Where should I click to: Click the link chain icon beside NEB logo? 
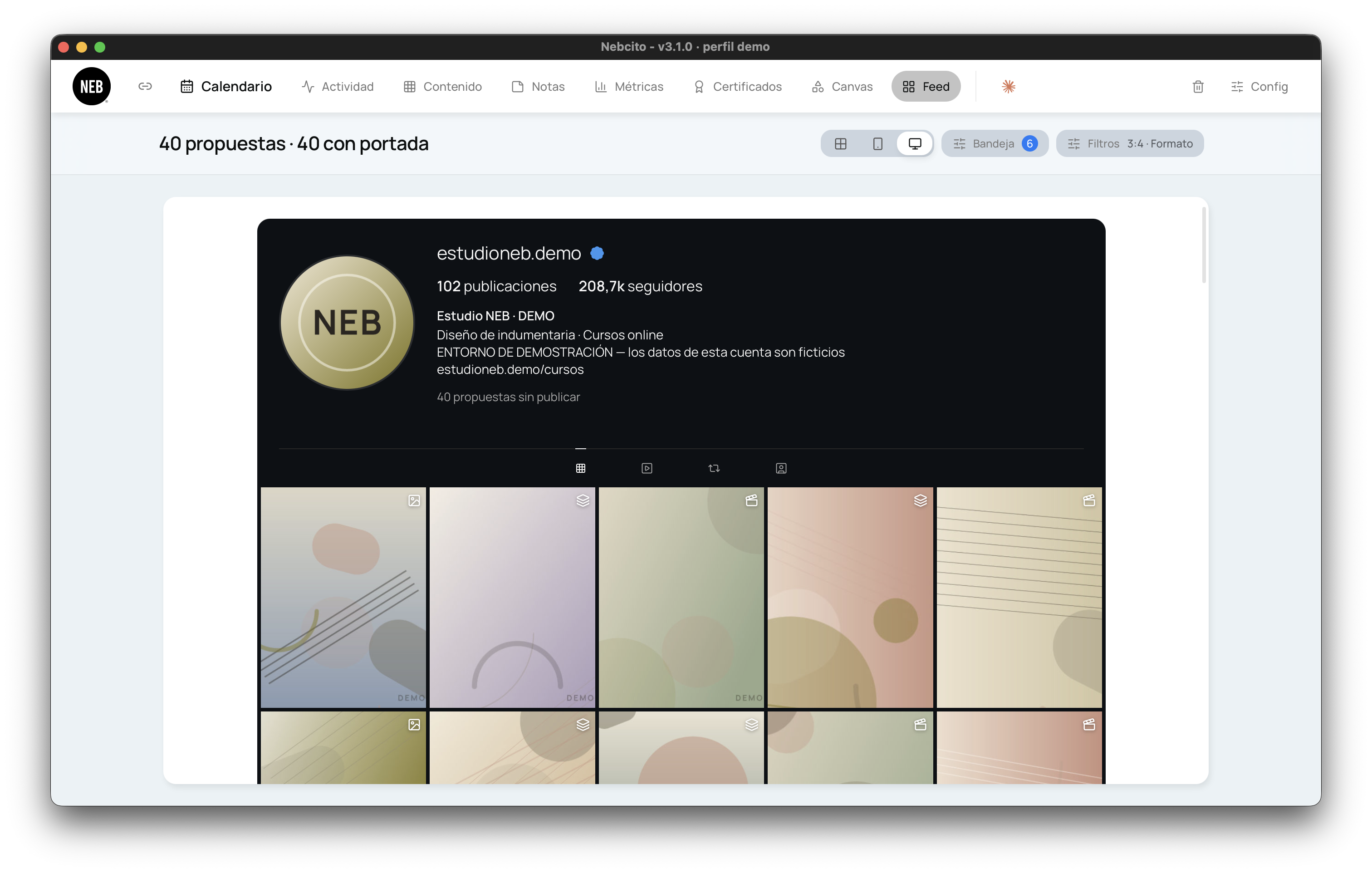pos(145,87)
